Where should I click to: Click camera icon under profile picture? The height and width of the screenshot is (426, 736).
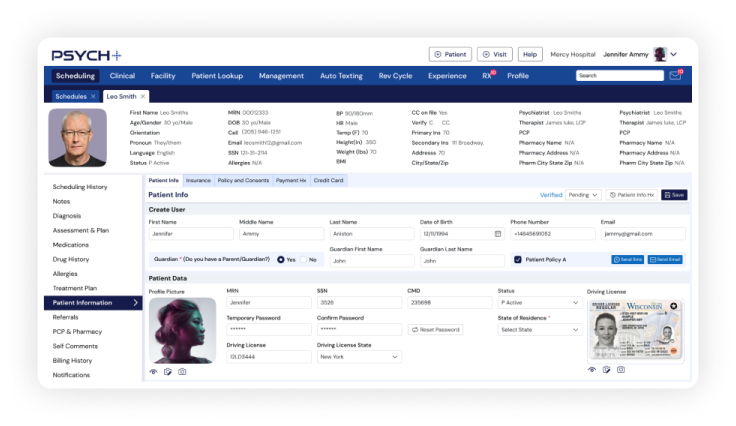(x=182, y=371)
